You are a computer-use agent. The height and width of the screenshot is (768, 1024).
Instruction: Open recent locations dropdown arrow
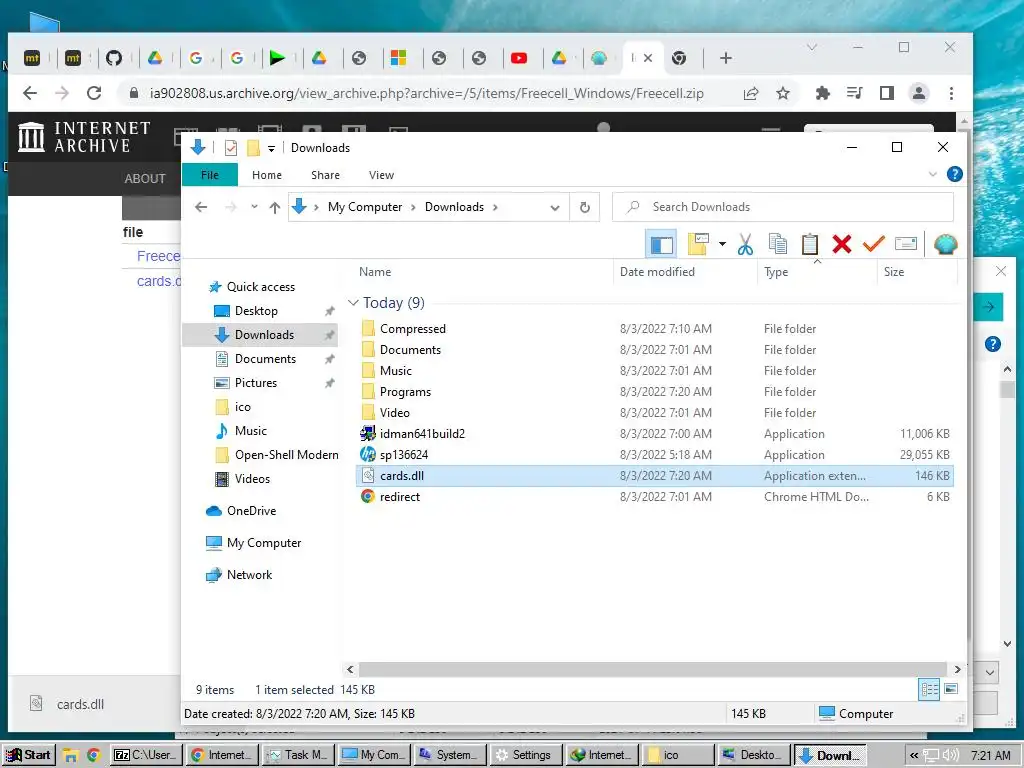[x=254, y=207]
